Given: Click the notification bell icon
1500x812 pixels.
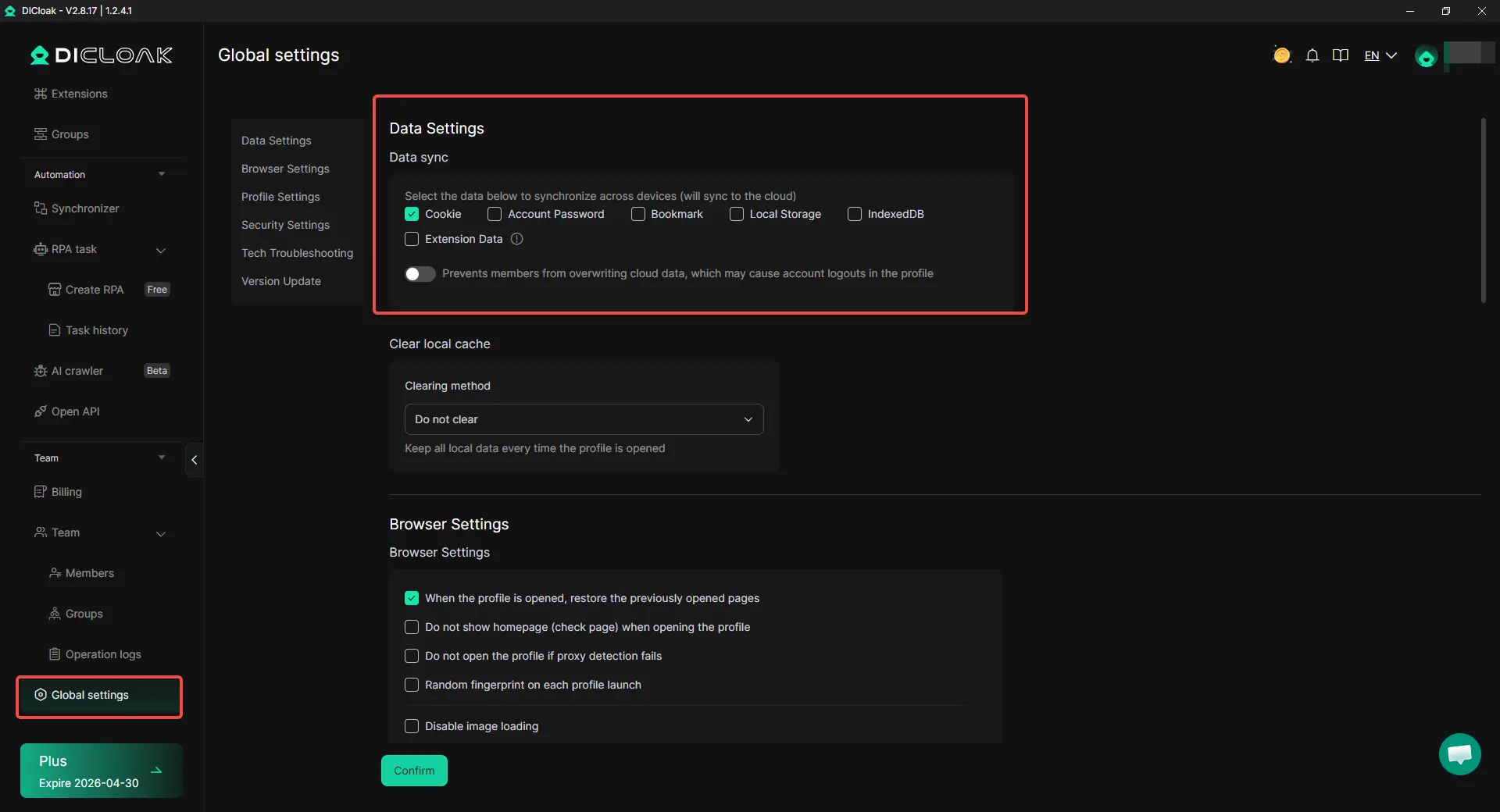Looking at the screenshot, I should click(1312, 55).
